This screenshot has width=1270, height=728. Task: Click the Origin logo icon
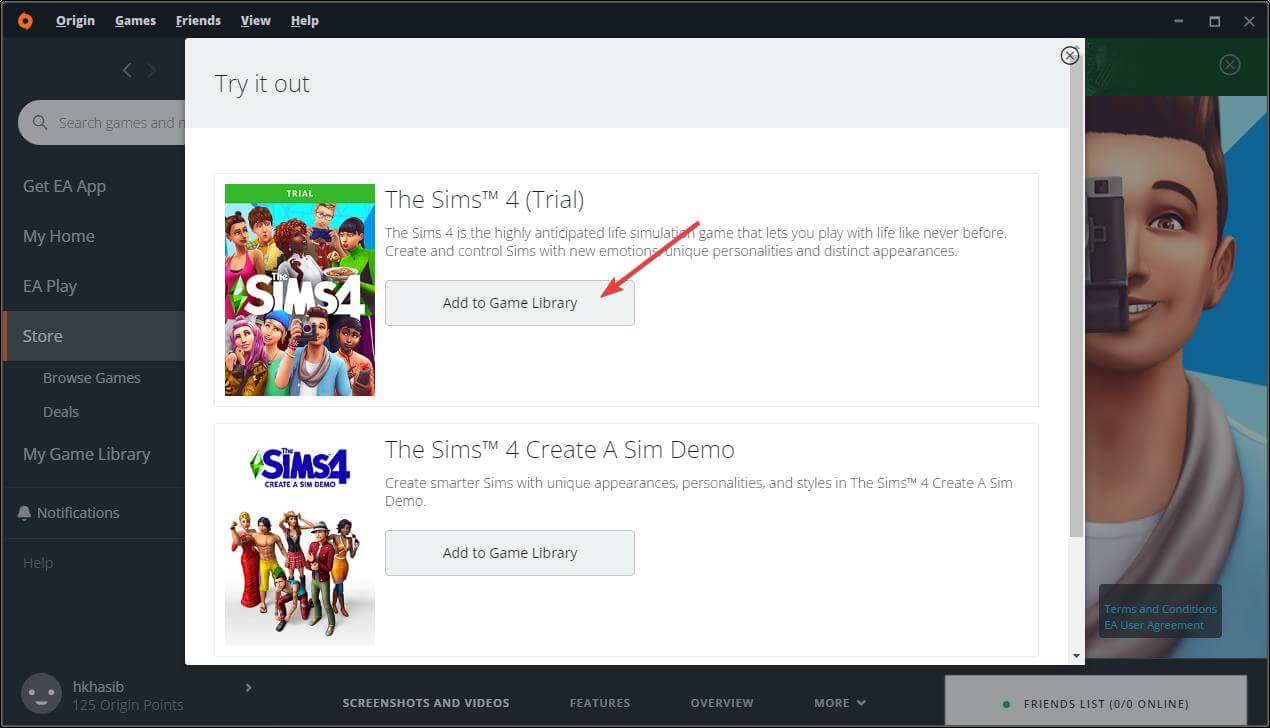[25, 20]
